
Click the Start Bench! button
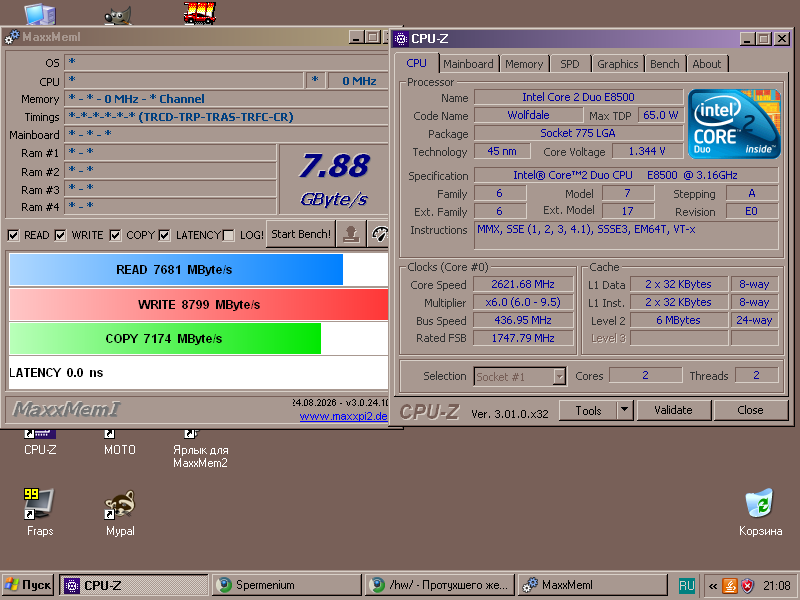pyautogui.click(x=301, y=234)
